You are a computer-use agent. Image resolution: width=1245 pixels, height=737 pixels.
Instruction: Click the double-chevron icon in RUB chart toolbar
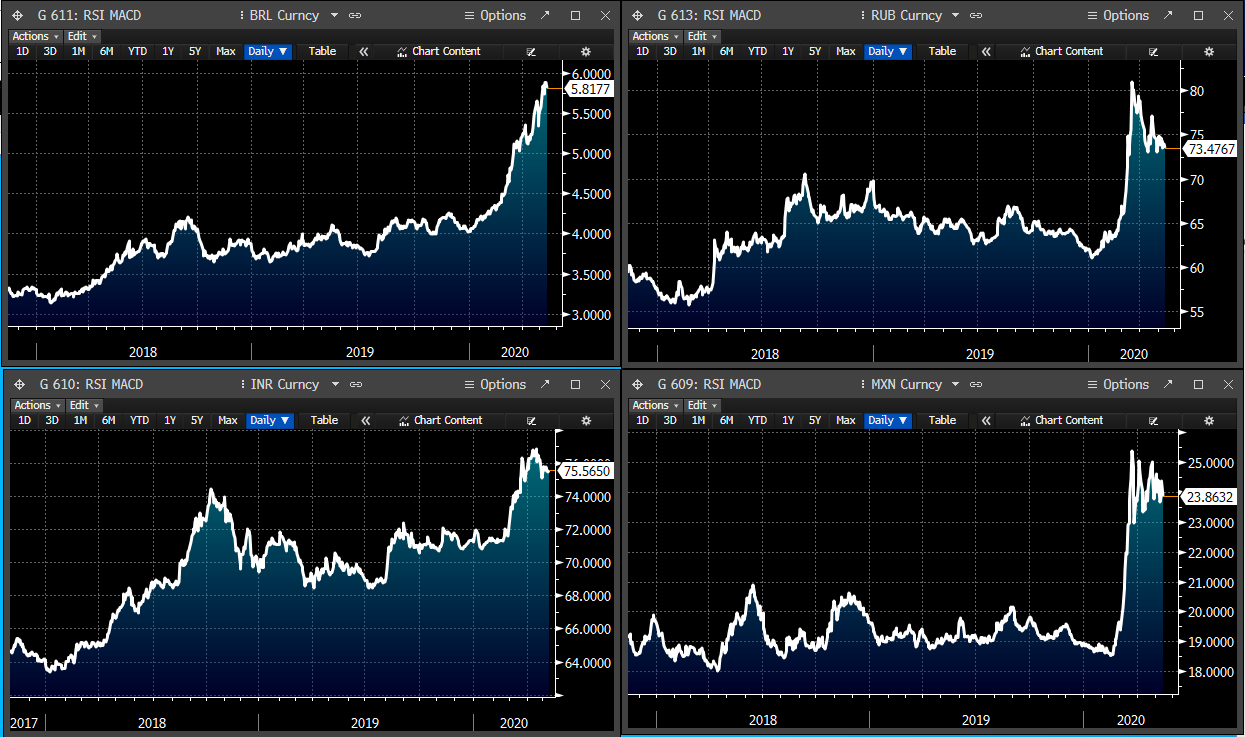pyautogui.click(x=986, y=51)
